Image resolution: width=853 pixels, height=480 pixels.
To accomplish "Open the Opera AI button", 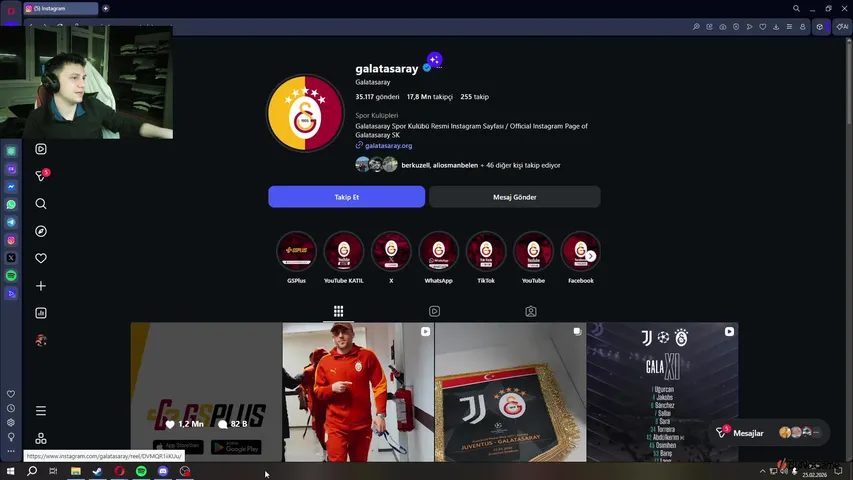I will [x=842, y=27].
